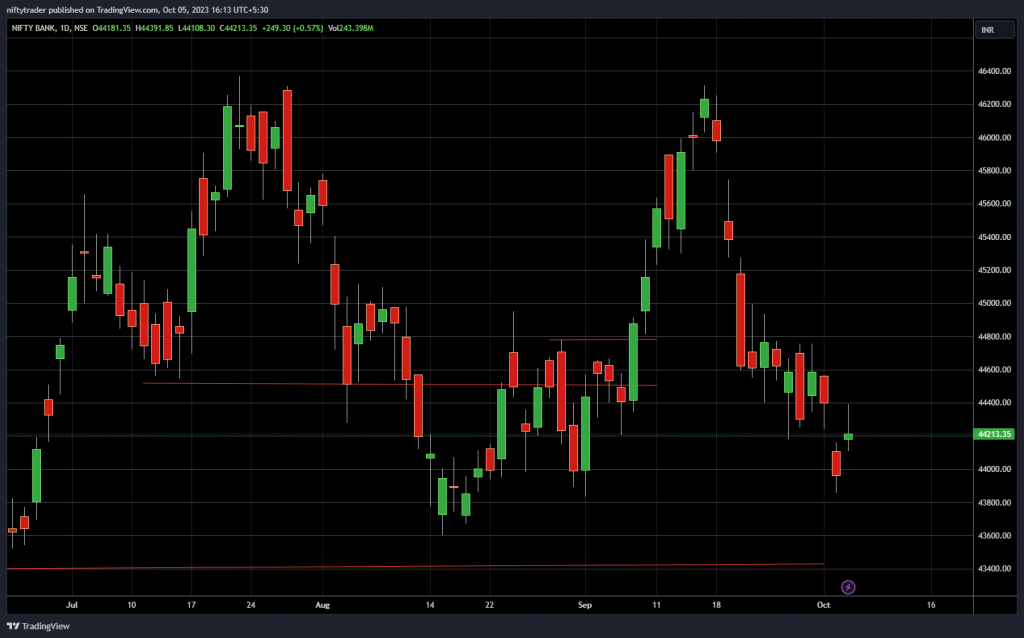Viewport: 1024px width, 638px height.
Task: Click the close value C44213.35
Action: pyautogui.click(x=238, y=28)
